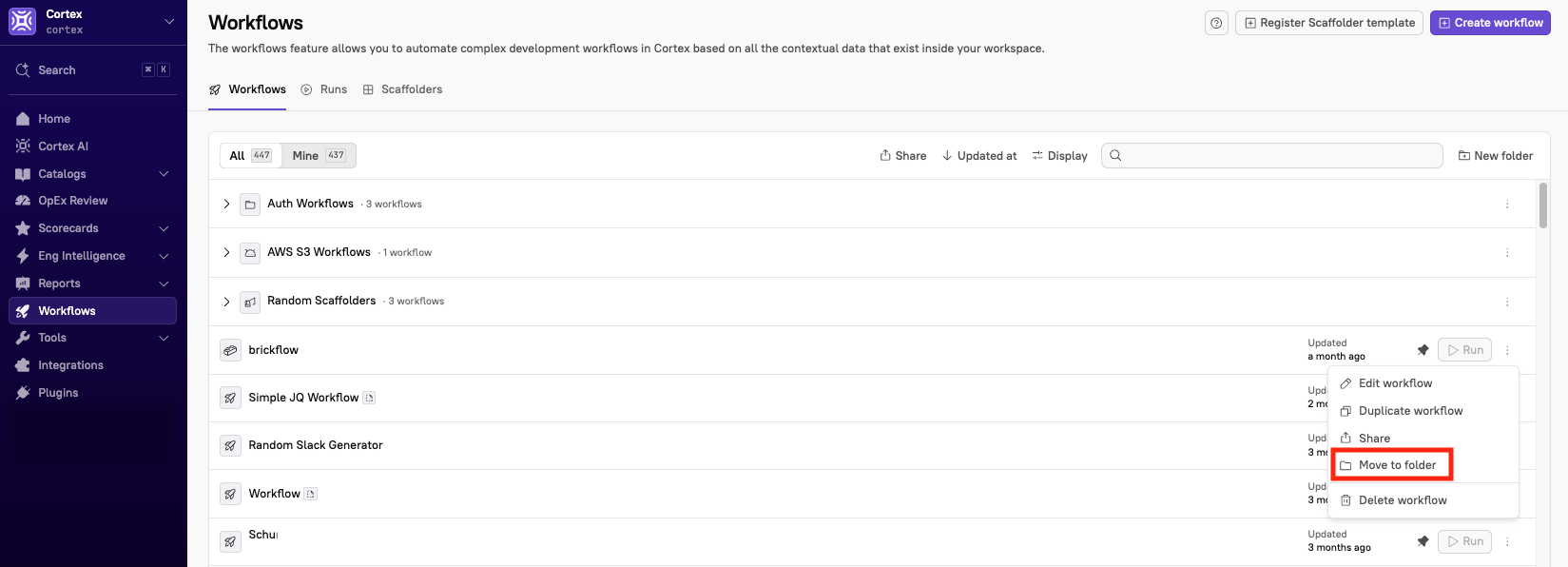Switch filter to Mine workflows
The height and width of the screenshot is (567, 1568).
[x=319, y=156]
